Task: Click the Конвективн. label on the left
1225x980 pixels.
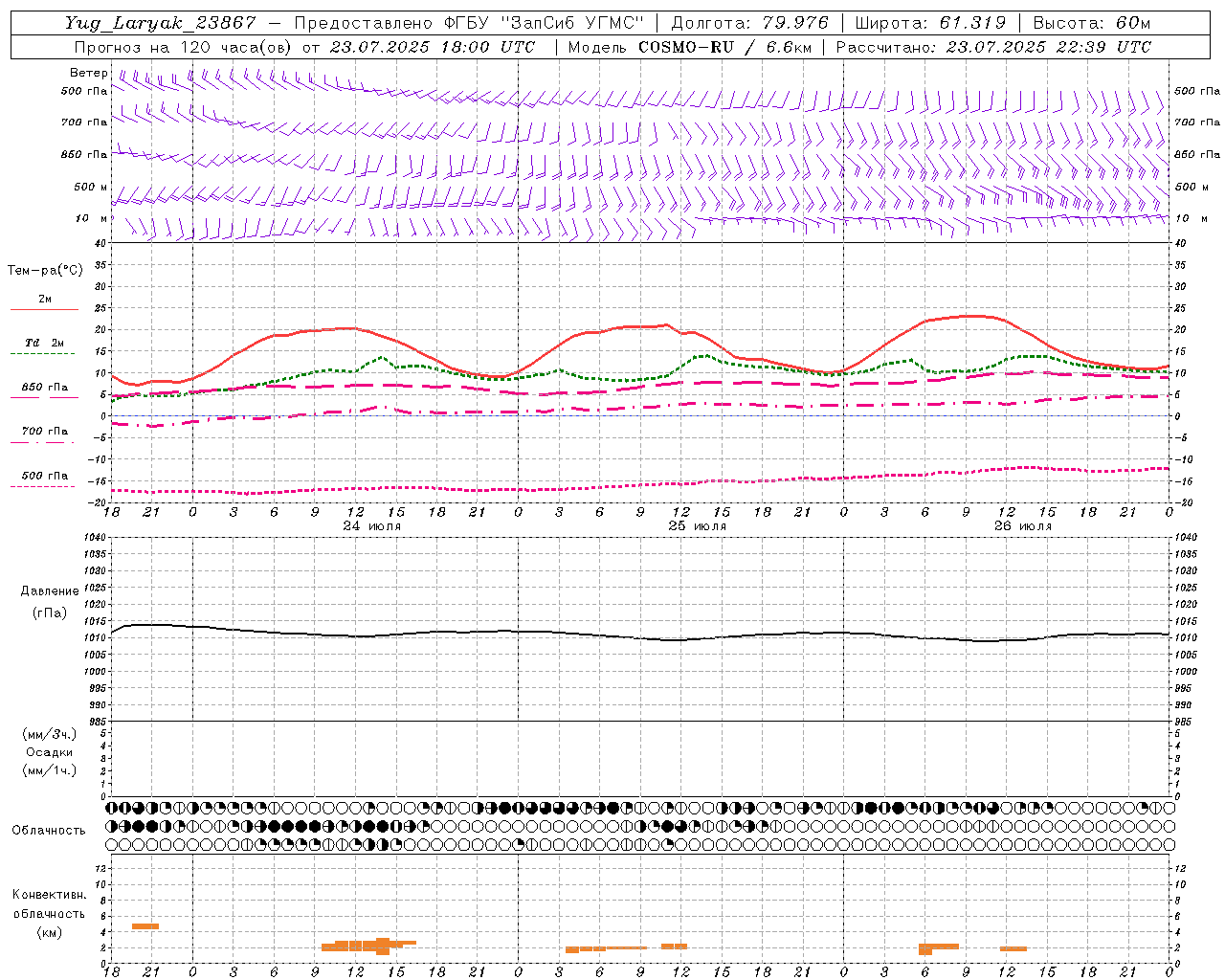Action: point(50,895)
